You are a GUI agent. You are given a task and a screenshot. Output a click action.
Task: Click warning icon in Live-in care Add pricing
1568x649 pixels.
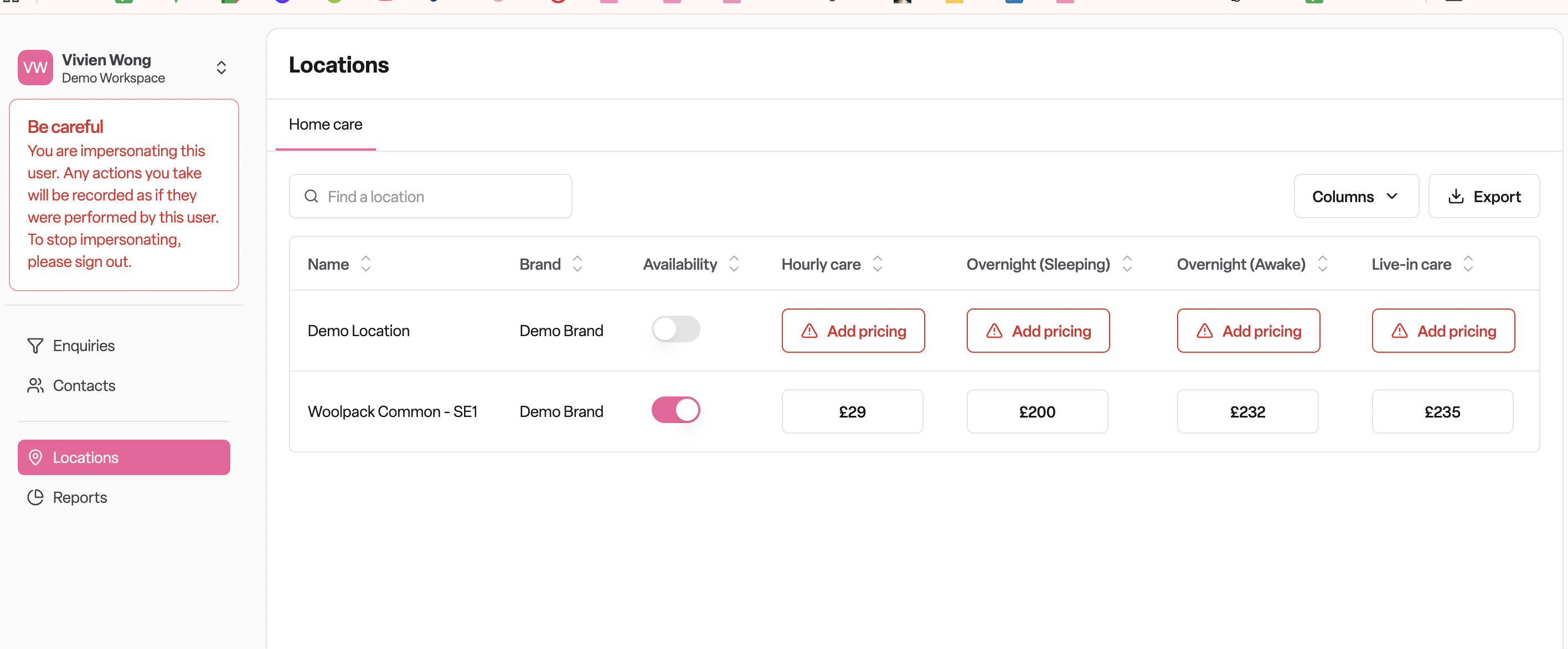[1399, 331]
